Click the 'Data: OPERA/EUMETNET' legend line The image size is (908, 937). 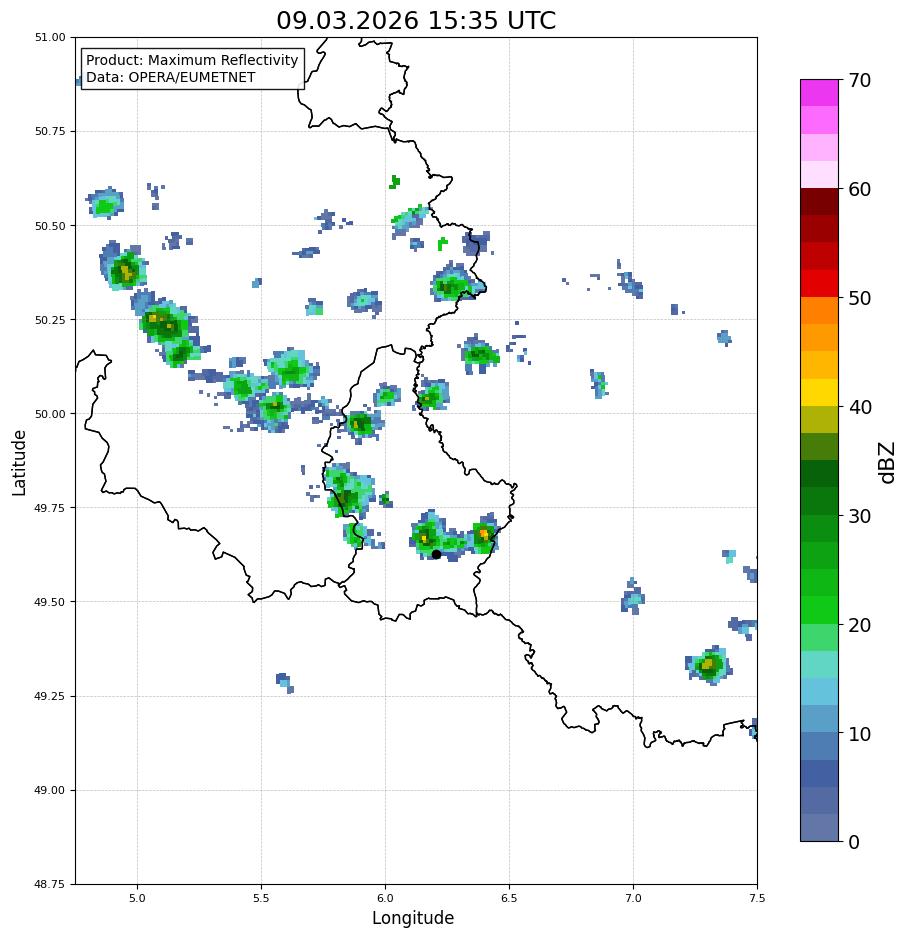[x=170, y=78]
